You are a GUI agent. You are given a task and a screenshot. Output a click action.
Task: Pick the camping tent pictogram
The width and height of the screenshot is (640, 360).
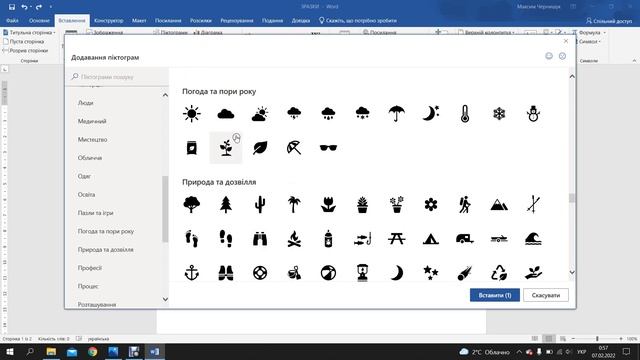pos(431,239)
